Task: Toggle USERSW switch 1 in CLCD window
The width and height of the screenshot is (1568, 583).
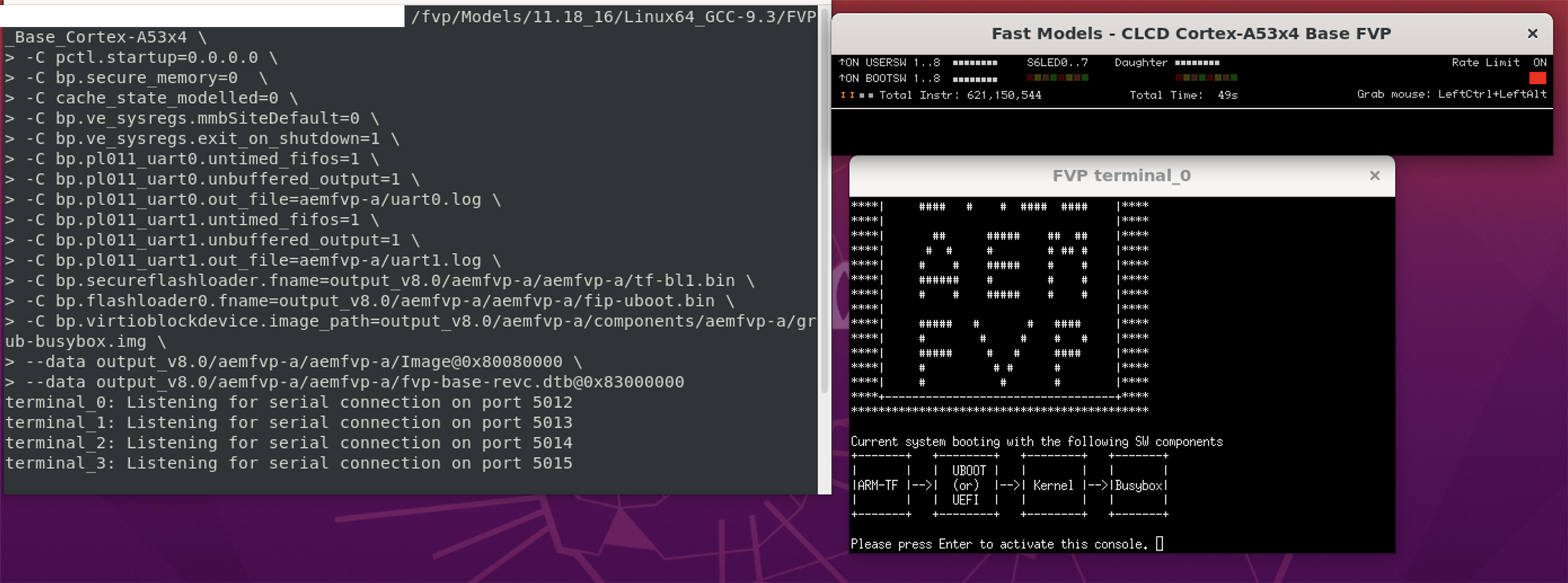Action: (x=955, y=63)
